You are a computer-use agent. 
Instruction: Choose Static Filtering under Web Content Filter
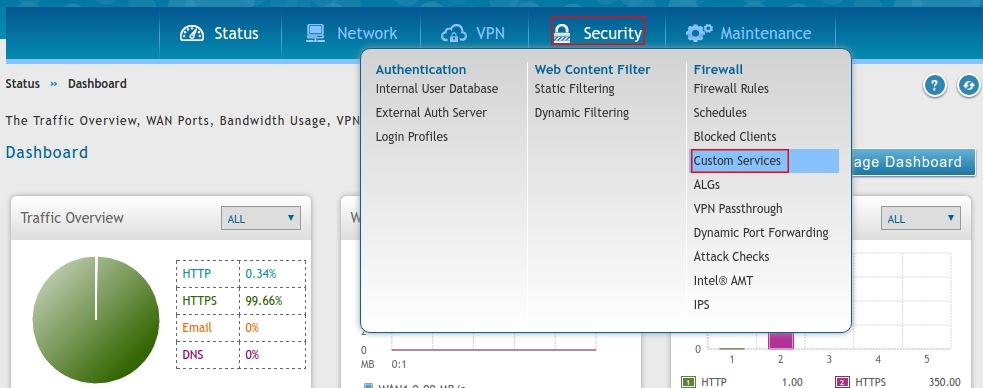pos(574,89)
